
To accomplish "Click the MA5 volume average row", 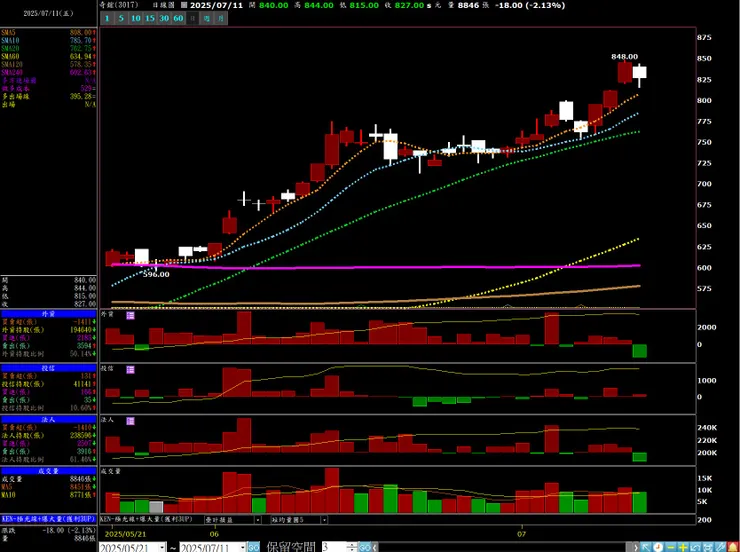I will [x=49, y=487].
